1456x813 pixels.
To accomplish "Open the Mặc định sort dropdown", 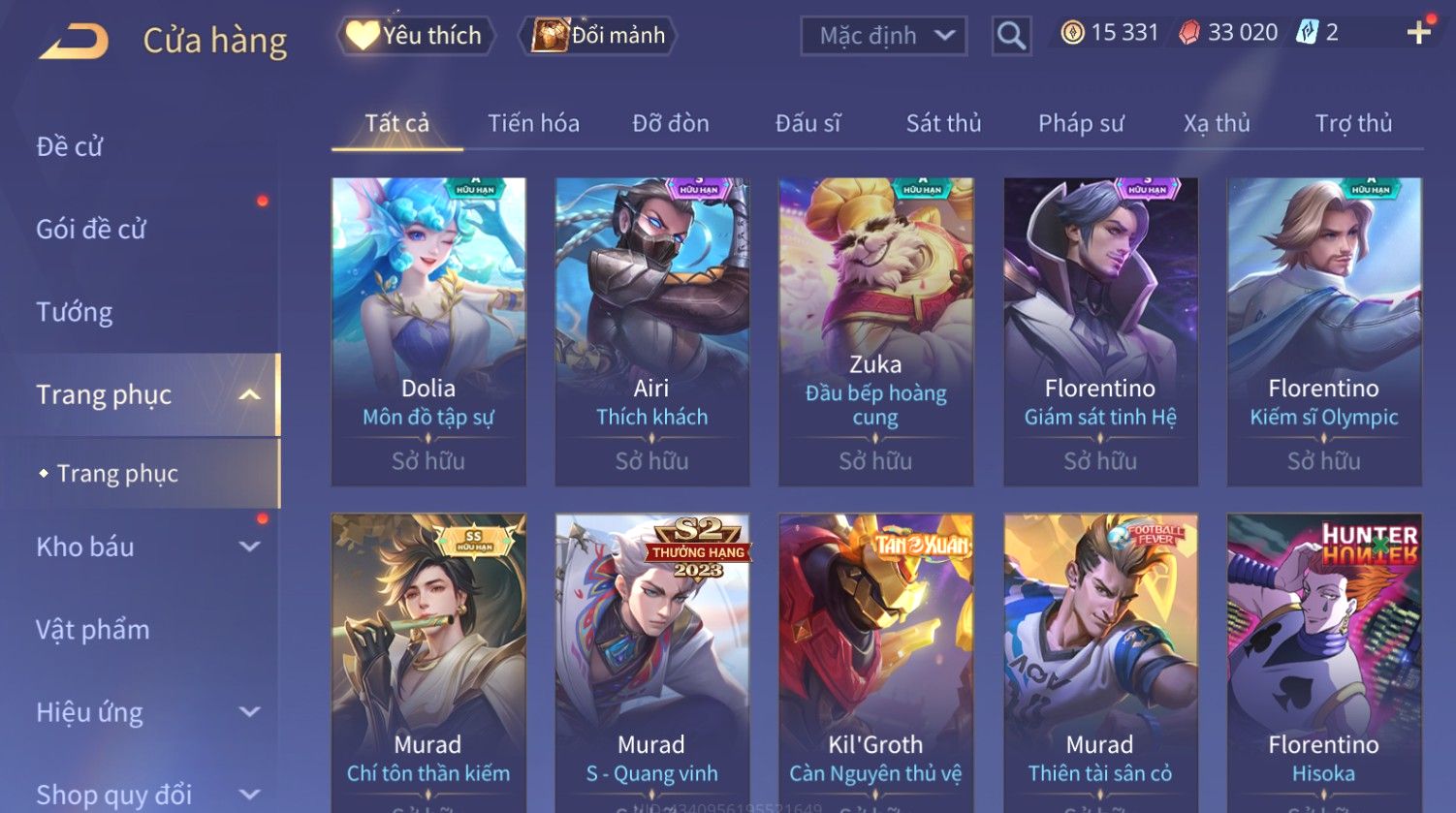I will click(884, 36).
